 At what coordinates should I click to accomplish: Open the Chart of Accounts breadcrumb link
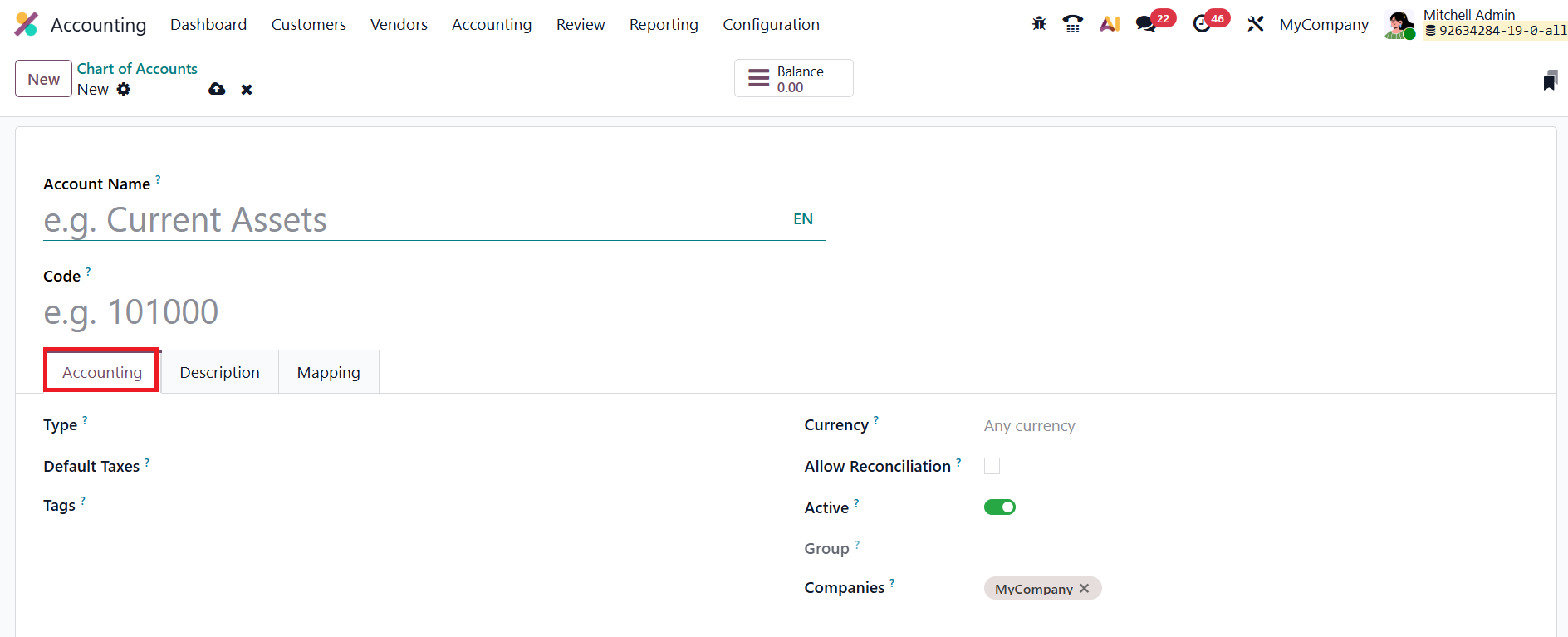[137, 69]
